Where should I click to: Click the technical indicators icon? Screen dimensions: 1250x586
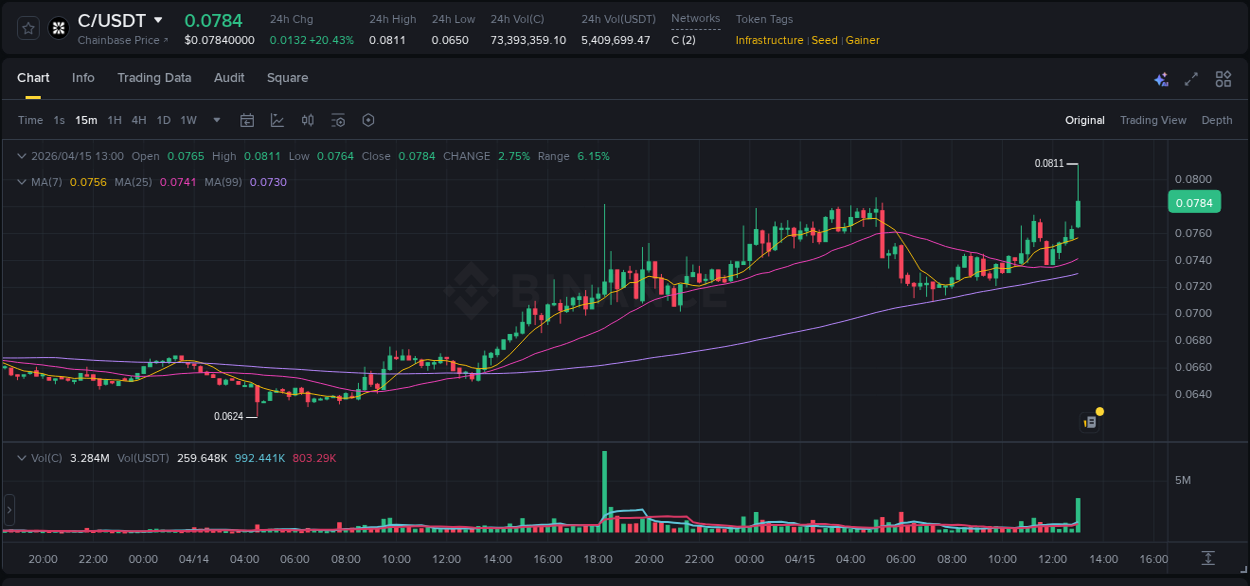pyautogui.click(x=307, y=119)
